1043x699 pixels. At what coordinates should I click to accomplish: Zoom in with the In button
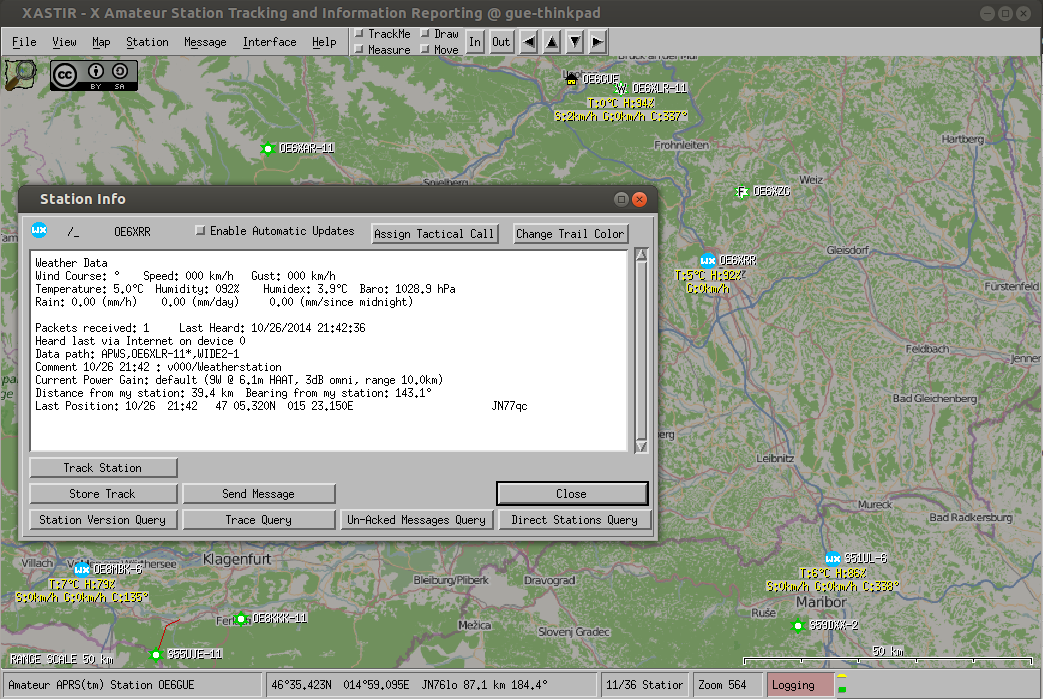pos(475,42)
